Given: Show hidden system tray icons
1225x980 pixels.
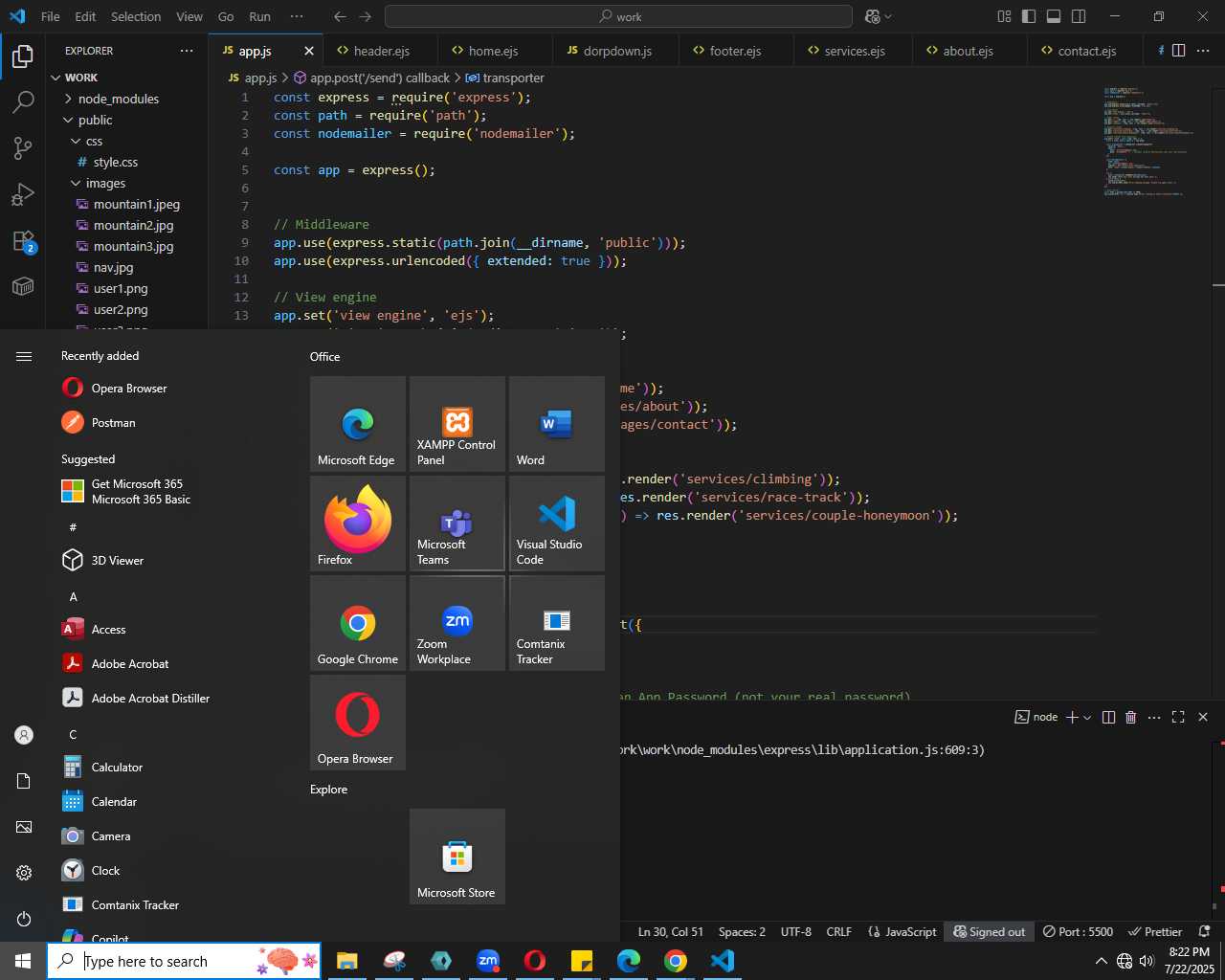Looking at the screenshot, I should coord(1101,961).
